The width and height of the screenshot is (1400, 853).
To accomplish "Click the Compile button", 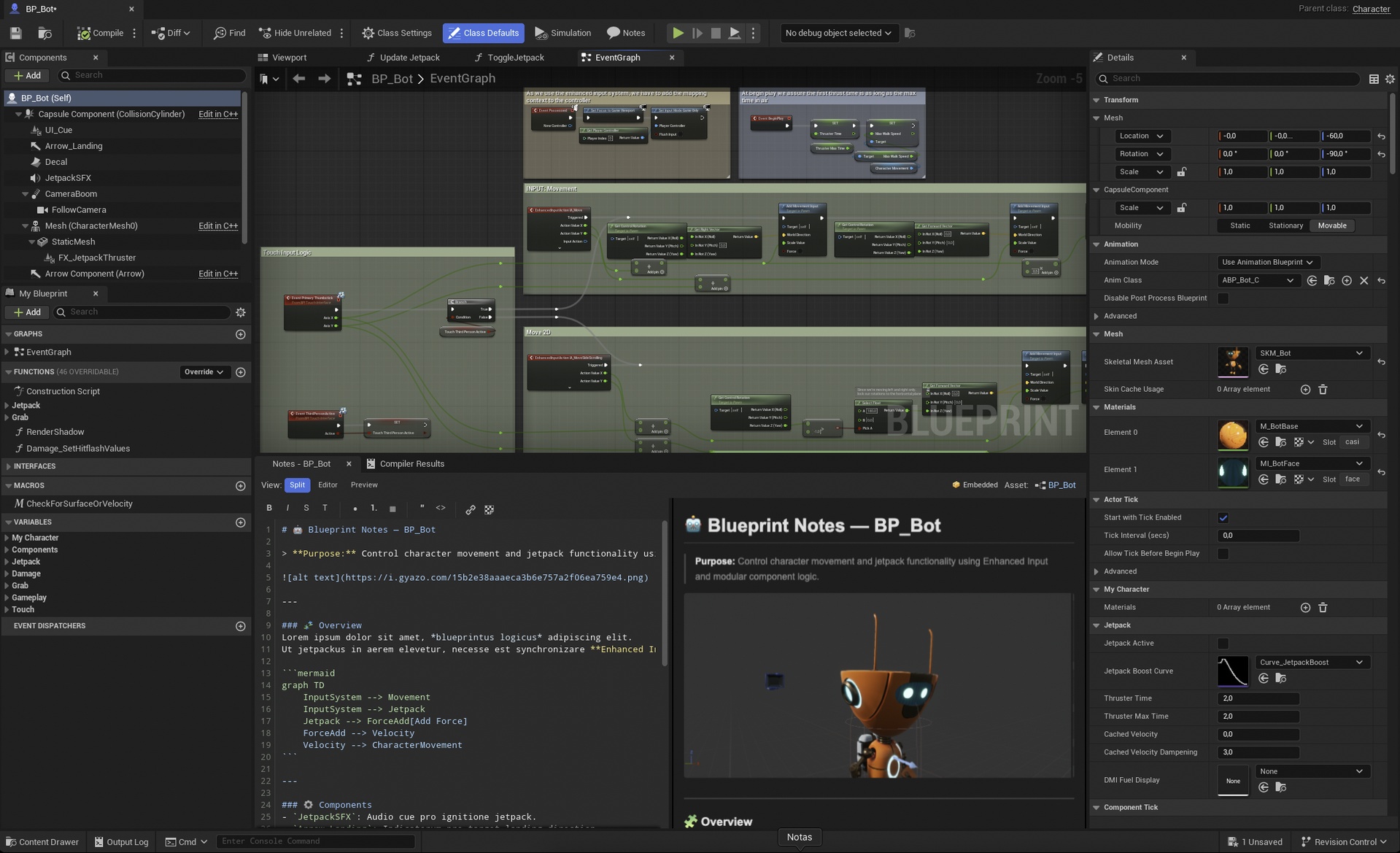I will (101, 34).
